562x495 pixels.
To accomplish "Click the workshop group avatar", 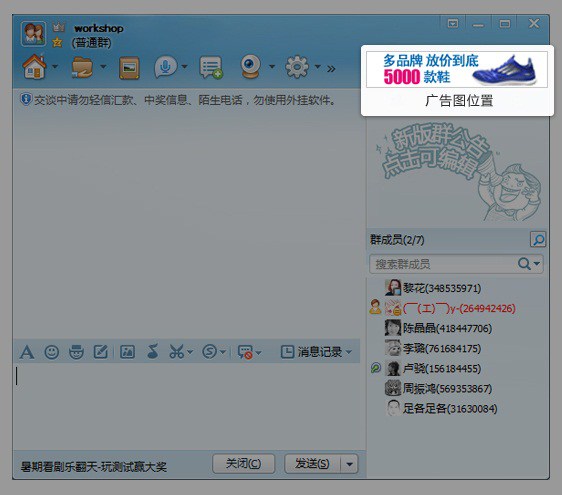I will point(34,34).
